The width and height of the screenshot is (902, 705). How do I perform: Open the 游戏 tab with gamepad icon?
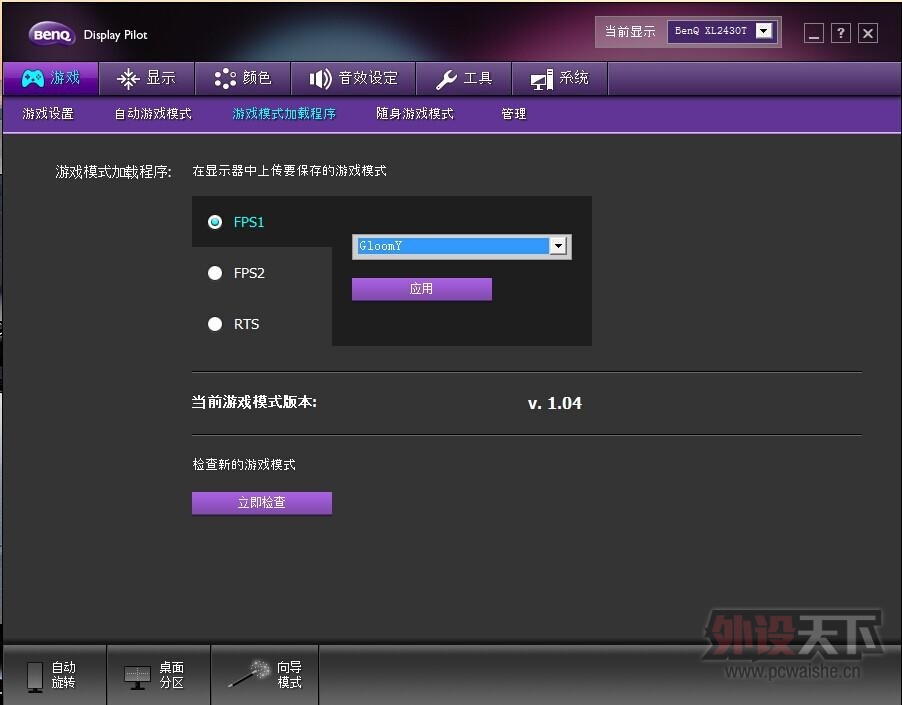51,78
